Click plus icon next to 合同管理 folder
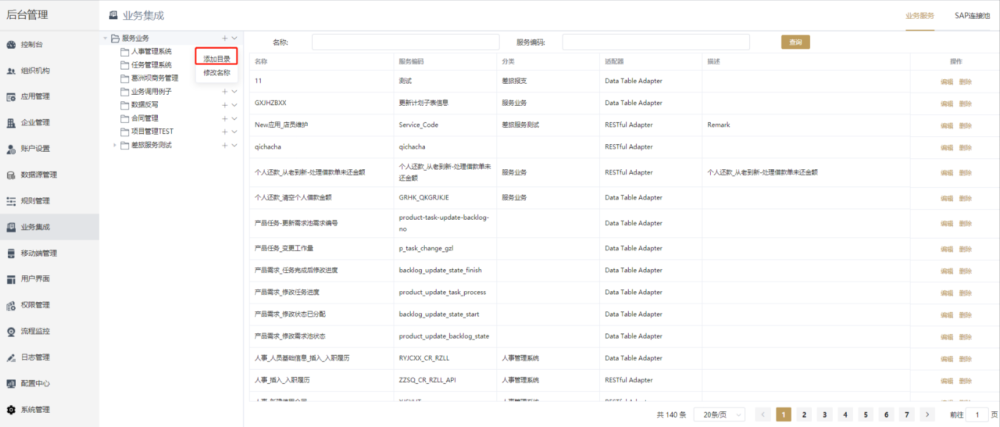1000x427 pixels. tap(224, 118)
